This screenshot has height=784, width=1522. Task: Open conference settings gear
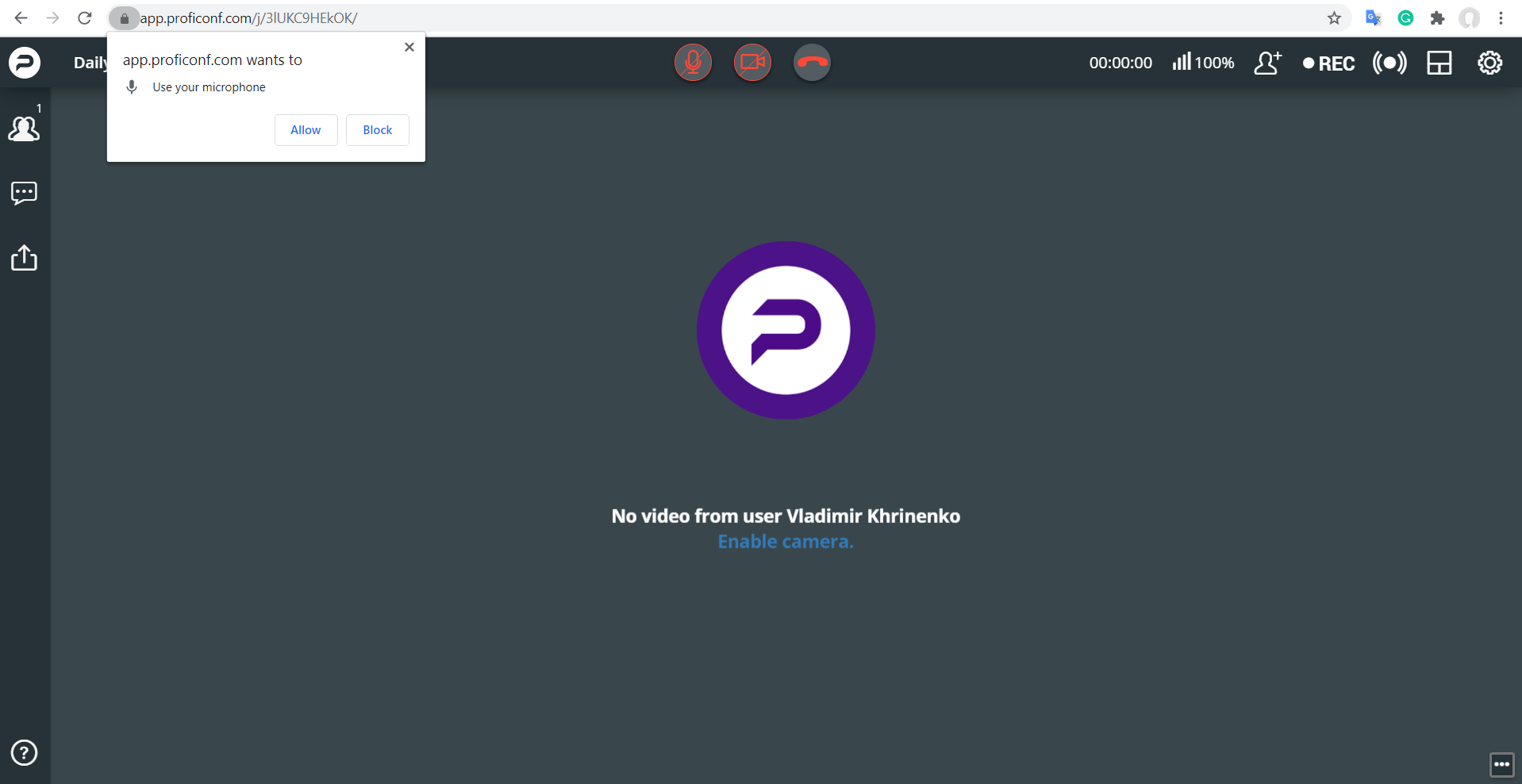pyautogui.click(x=1489, y=63)
